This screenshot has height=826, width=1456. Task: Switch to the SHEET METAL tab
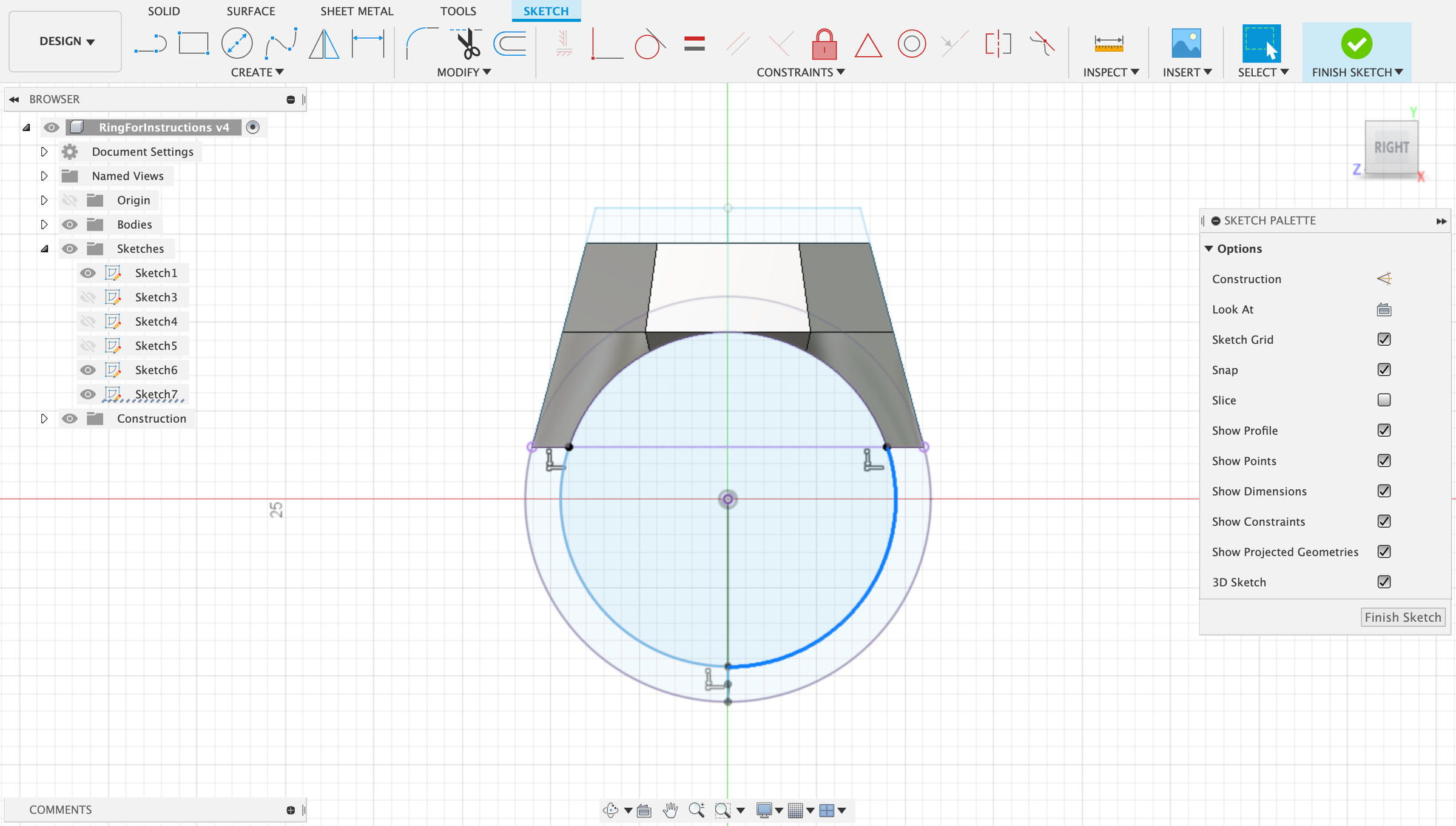coord(357,11)
